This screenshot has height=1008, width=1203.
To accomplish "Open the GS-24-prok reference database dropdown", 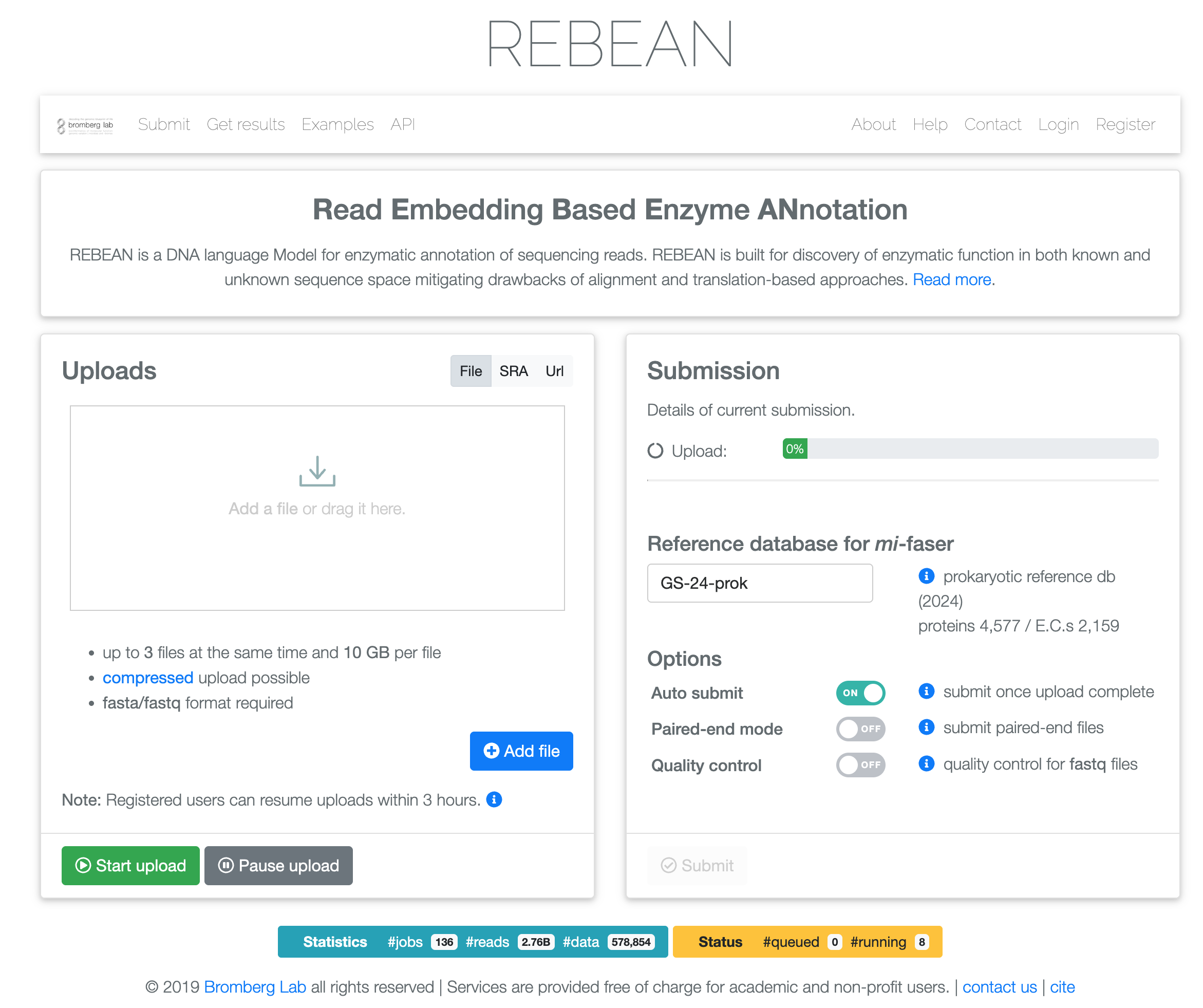I will [x=760, y=583].
